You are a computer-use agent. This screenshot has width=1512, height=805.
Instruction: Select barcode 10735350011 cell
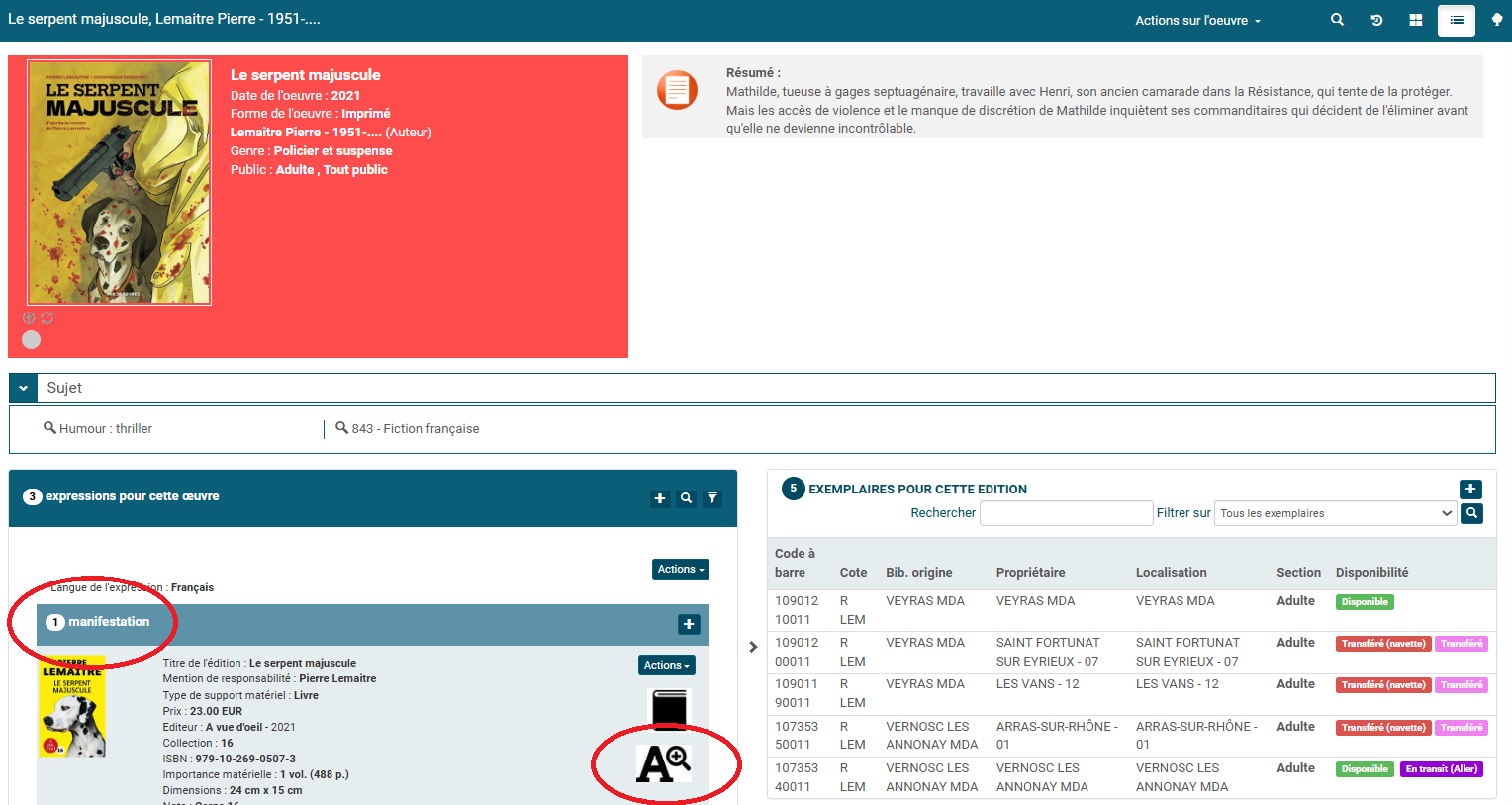[x=797, y=735]
